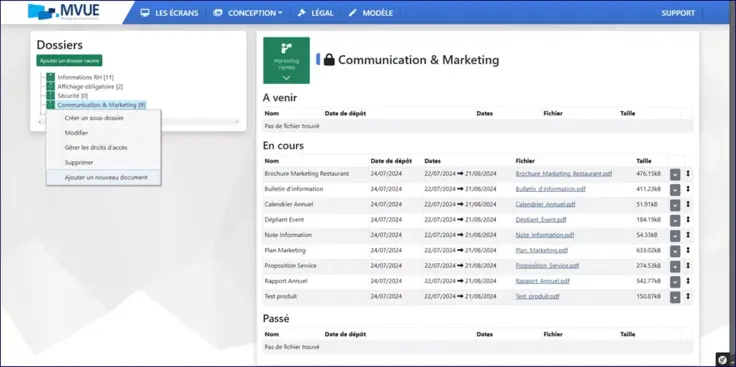Open actions dropdown for Note Information

click(675, 236)
